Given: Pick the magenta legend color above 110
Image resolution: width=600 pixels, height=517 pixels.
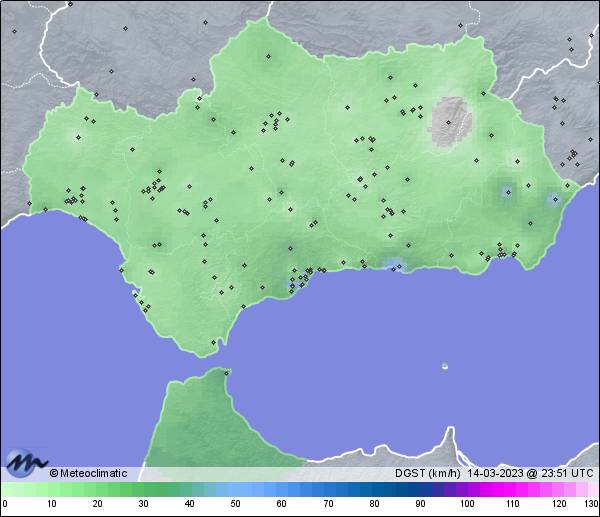Looking at the screenshot, I should (x=512, y=489).
